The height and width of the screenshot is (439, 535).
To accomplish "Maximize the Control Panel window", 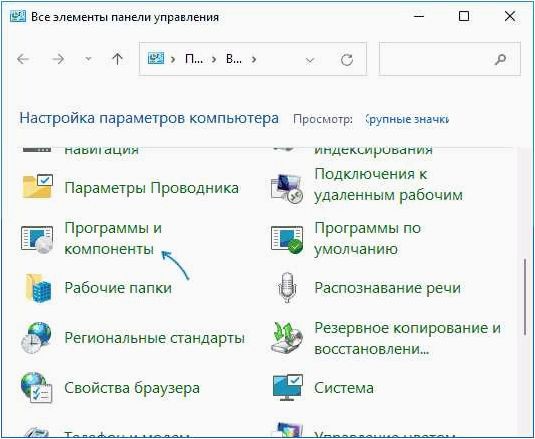I will pos(463,16).
